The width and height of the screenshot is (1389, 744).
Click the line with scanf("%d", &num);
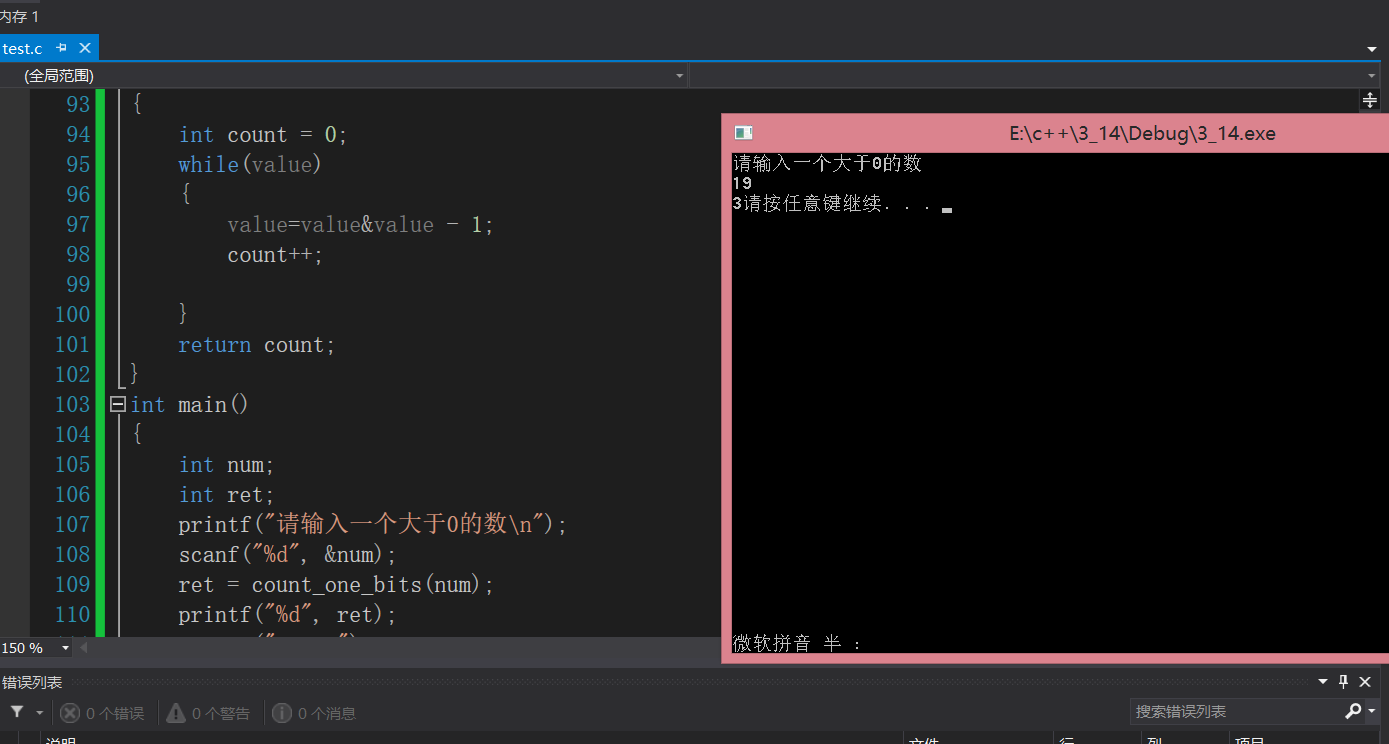(288, 554)
